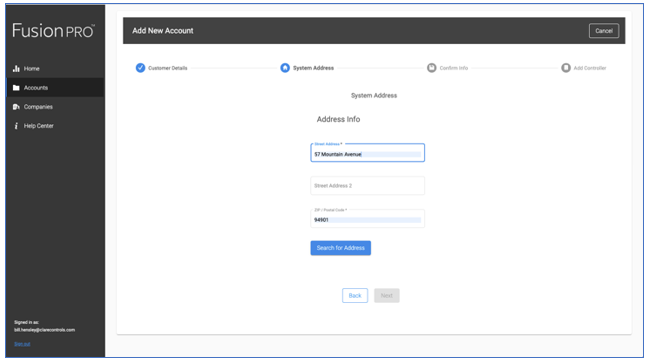Click the Home bar chart icon
The height and width of the screenshot is (362, 652).
click(x=16, y=69)
